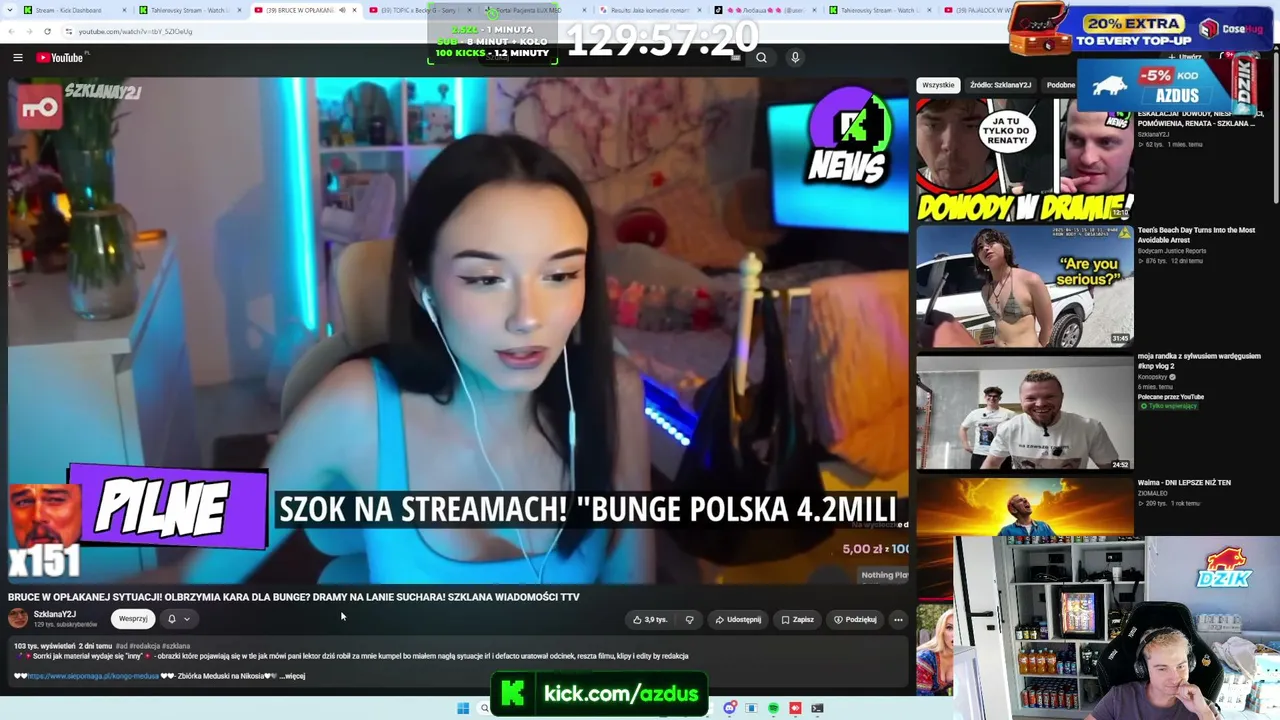This screenshot has width=1280, height=720.
Task: Open the Windows taskbar search icon
Action: pyautogui.click(x=484, y=708)
